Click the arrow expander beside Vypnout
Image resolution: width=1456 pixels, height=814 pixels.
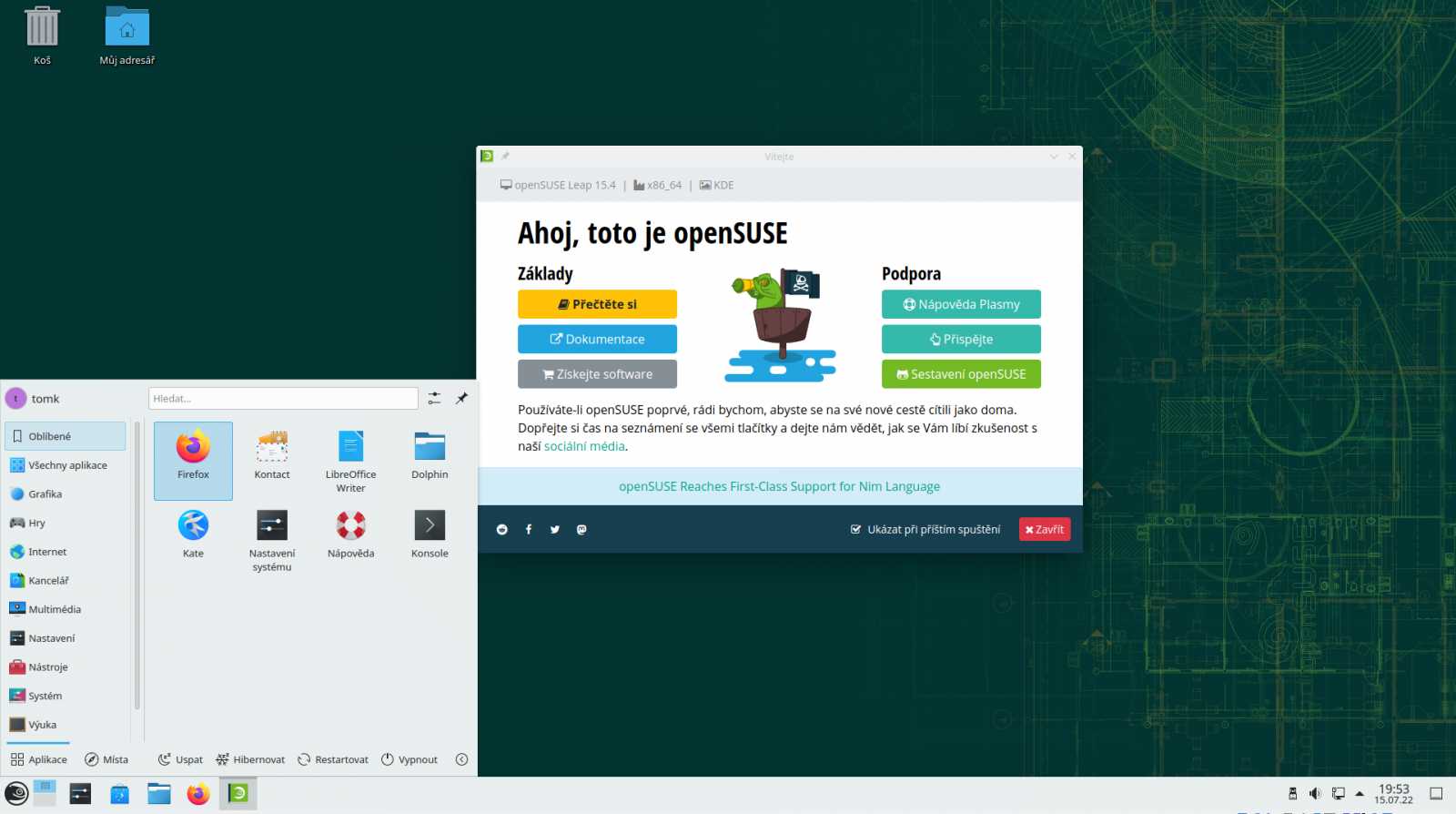[461, 759]
